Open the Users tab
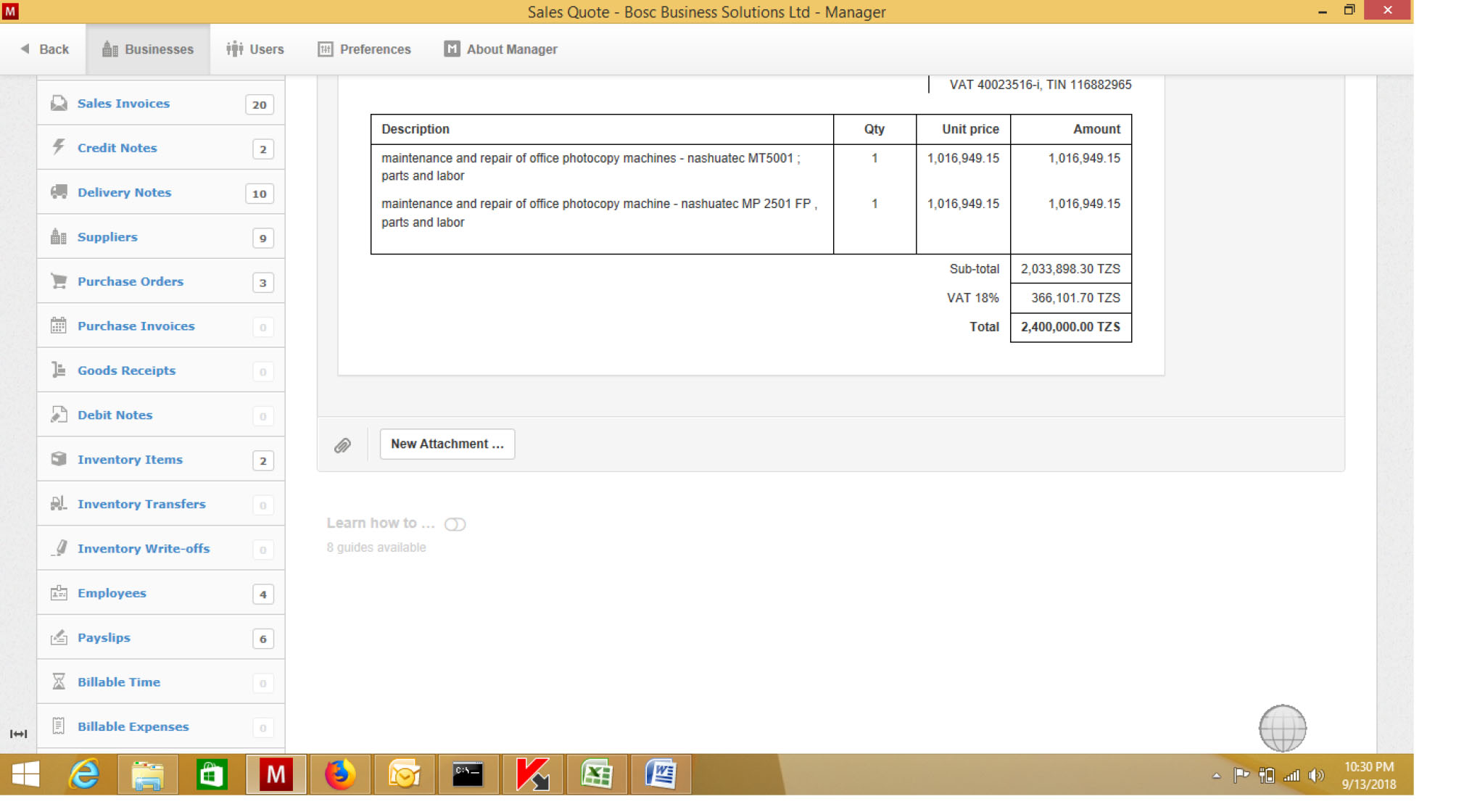 [255, 49]
